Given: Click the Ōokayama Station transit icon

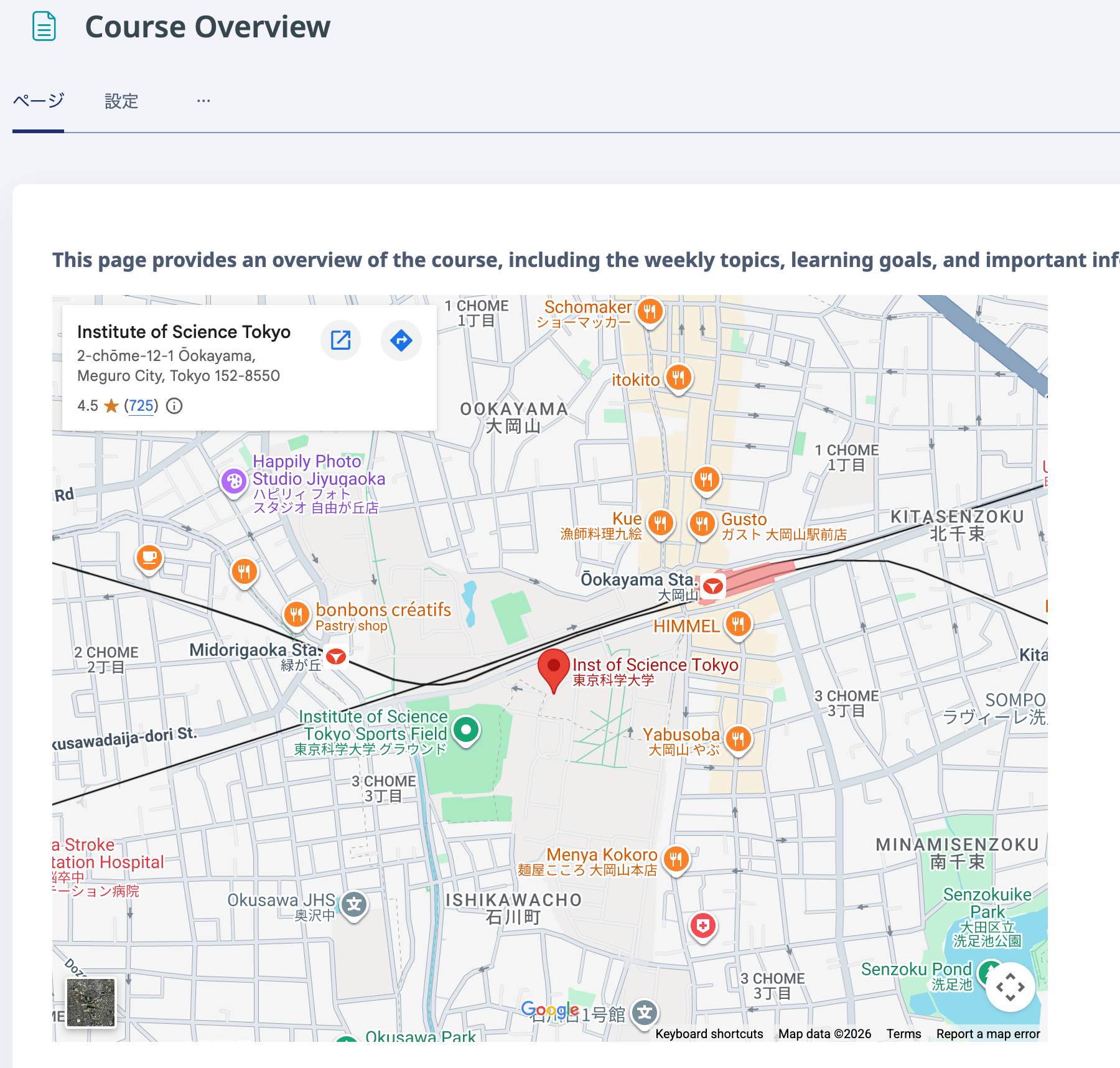Looking at the screenshot, I should tap(713, 586).
